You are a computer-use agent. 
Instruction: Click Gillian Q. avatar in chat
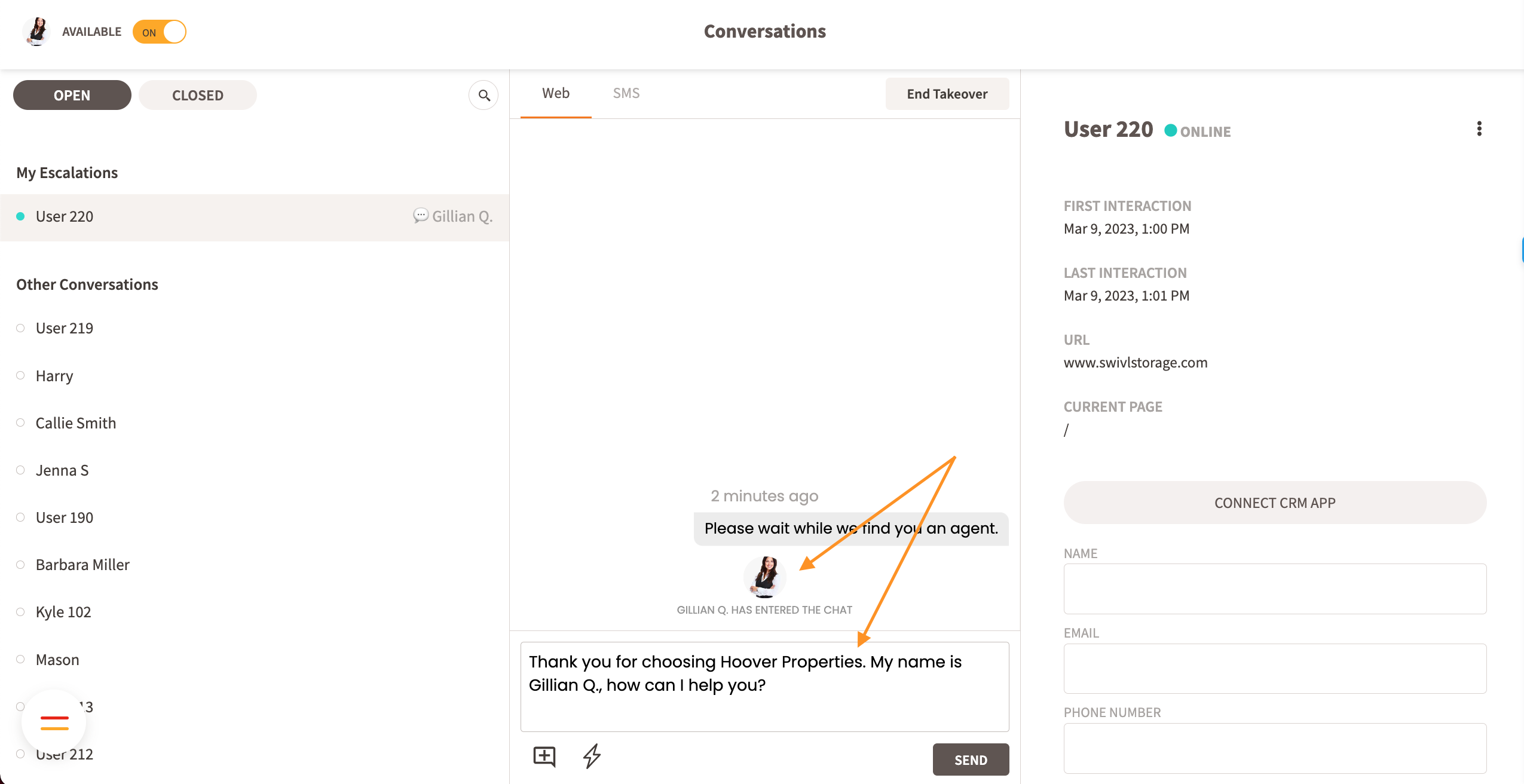[x=765, y=577]
